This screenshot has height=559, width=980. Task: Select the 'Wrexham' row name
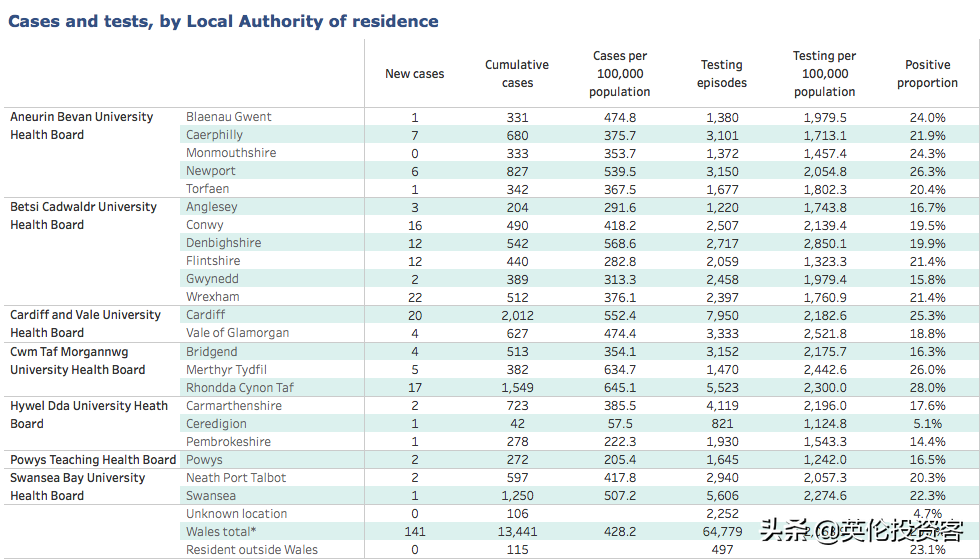click(x=212, y=297)
